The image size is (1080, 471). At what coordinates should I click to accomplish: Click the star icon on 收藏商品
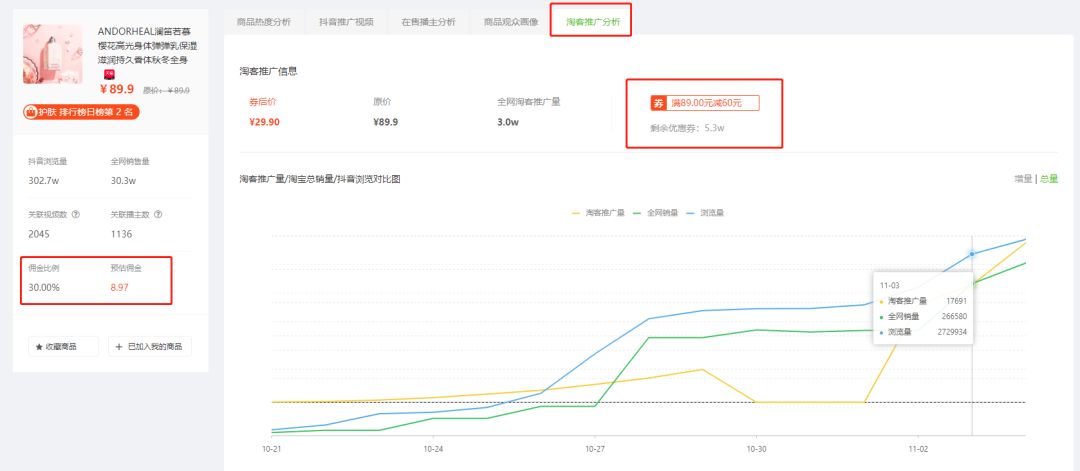[39, 346]
